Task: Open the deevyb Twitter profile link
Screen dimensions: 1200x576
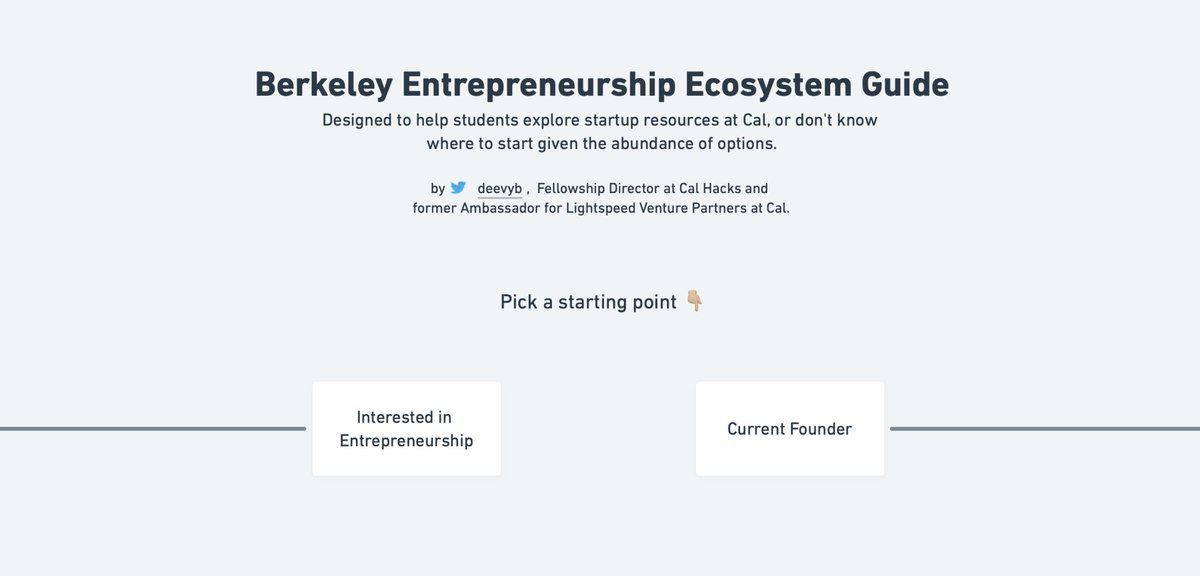Action: point(499,188)
